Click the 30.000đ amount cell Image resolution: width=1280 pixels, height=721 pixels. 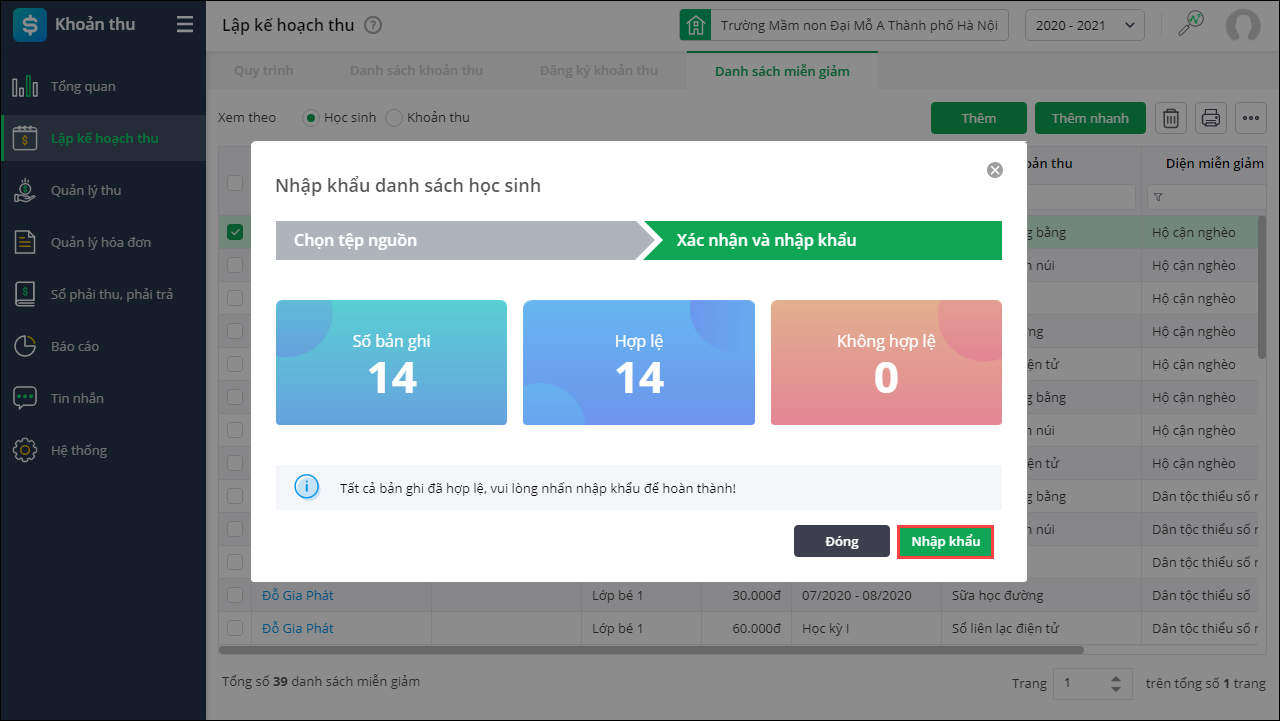pyautogui.click(x=747, y=595)
